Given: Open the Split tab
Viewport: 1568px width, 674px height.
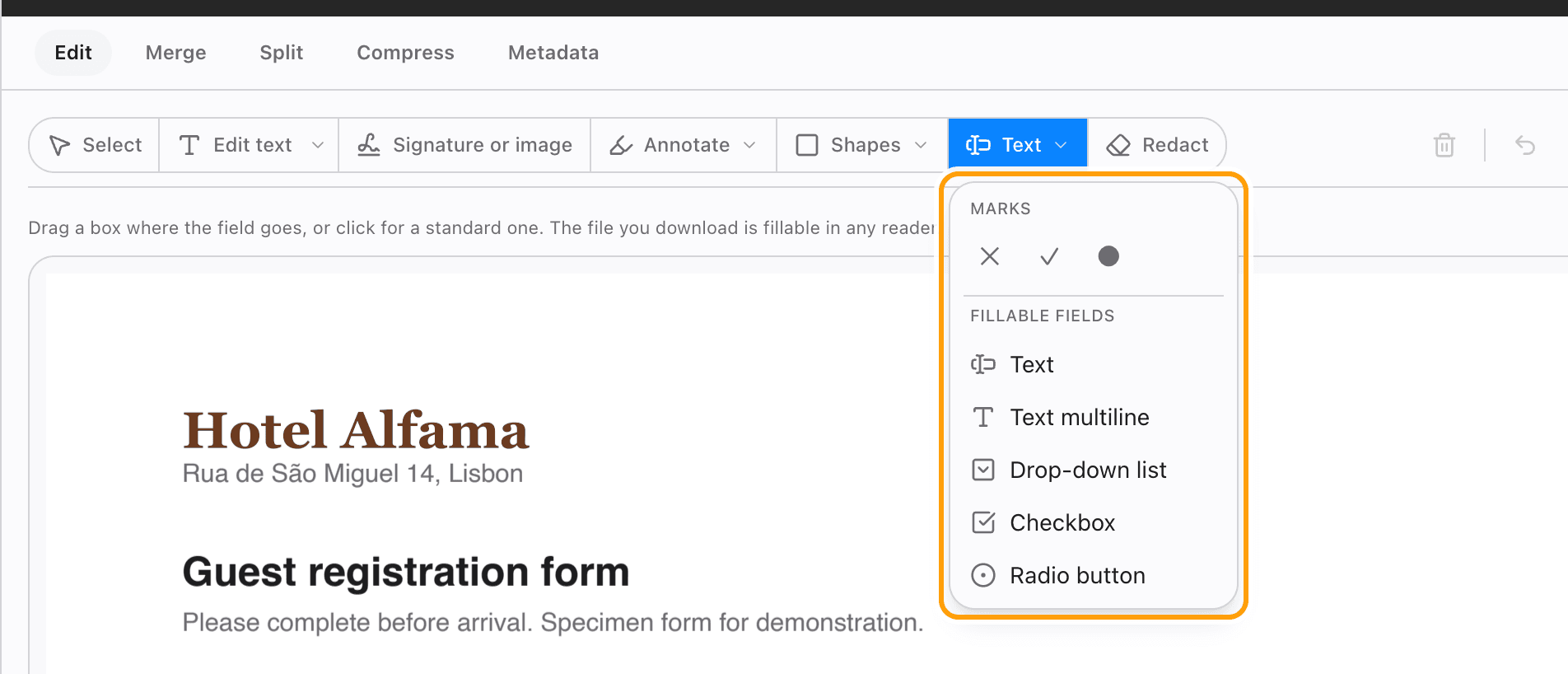Looking at the screenshot, I should 281,53.
